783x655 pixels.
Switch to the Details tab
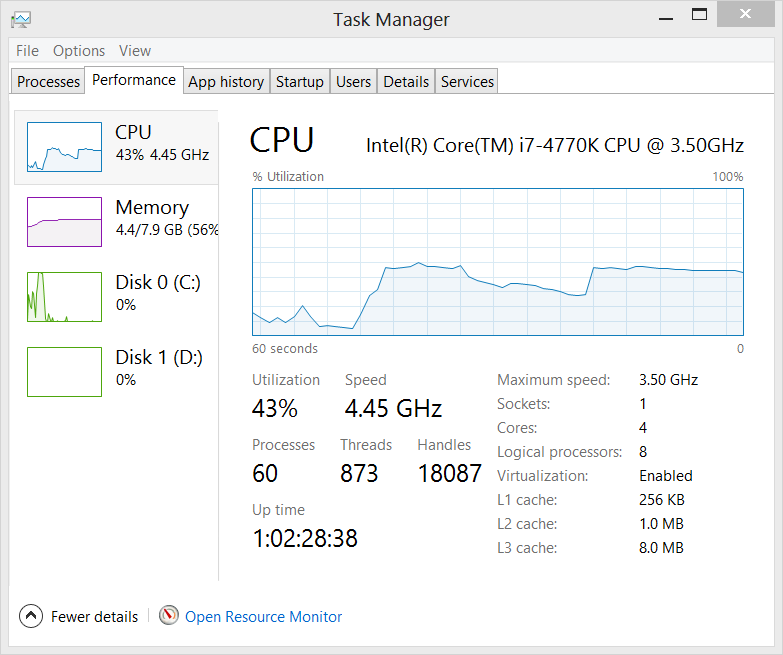pos(406,81)
